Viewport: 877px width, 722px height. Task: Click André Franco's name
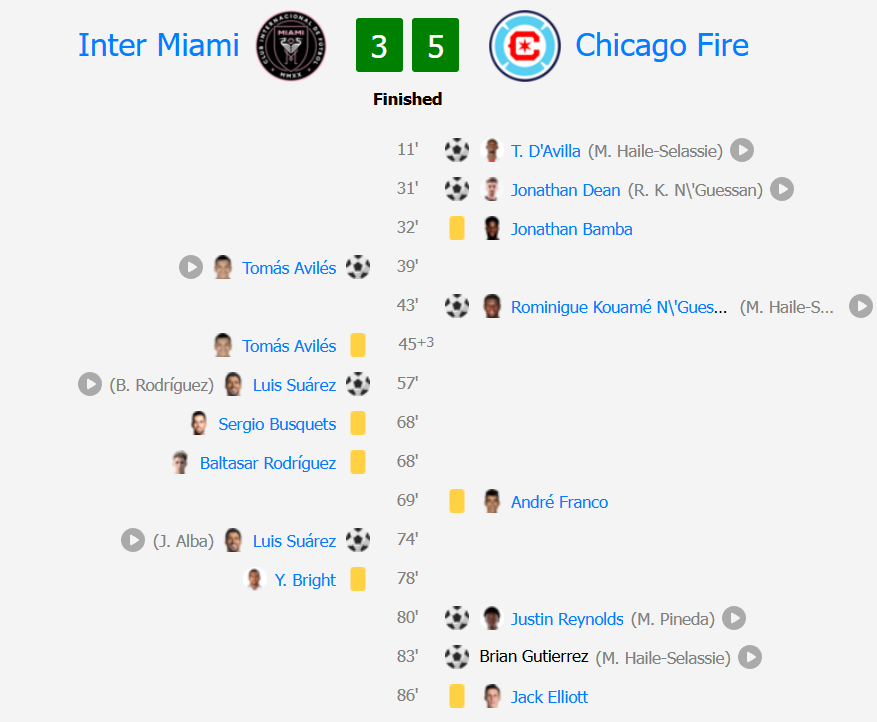559,502
